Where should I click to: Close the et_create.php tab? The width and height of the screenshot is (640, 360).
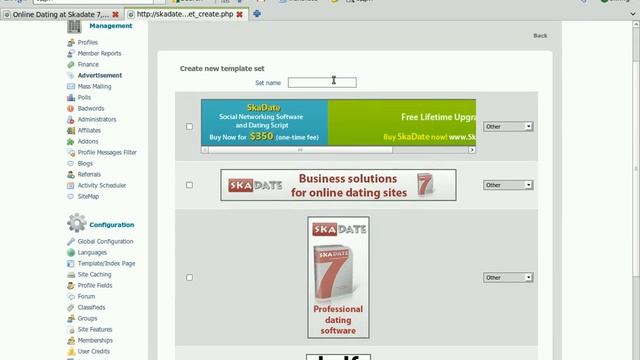240,14
